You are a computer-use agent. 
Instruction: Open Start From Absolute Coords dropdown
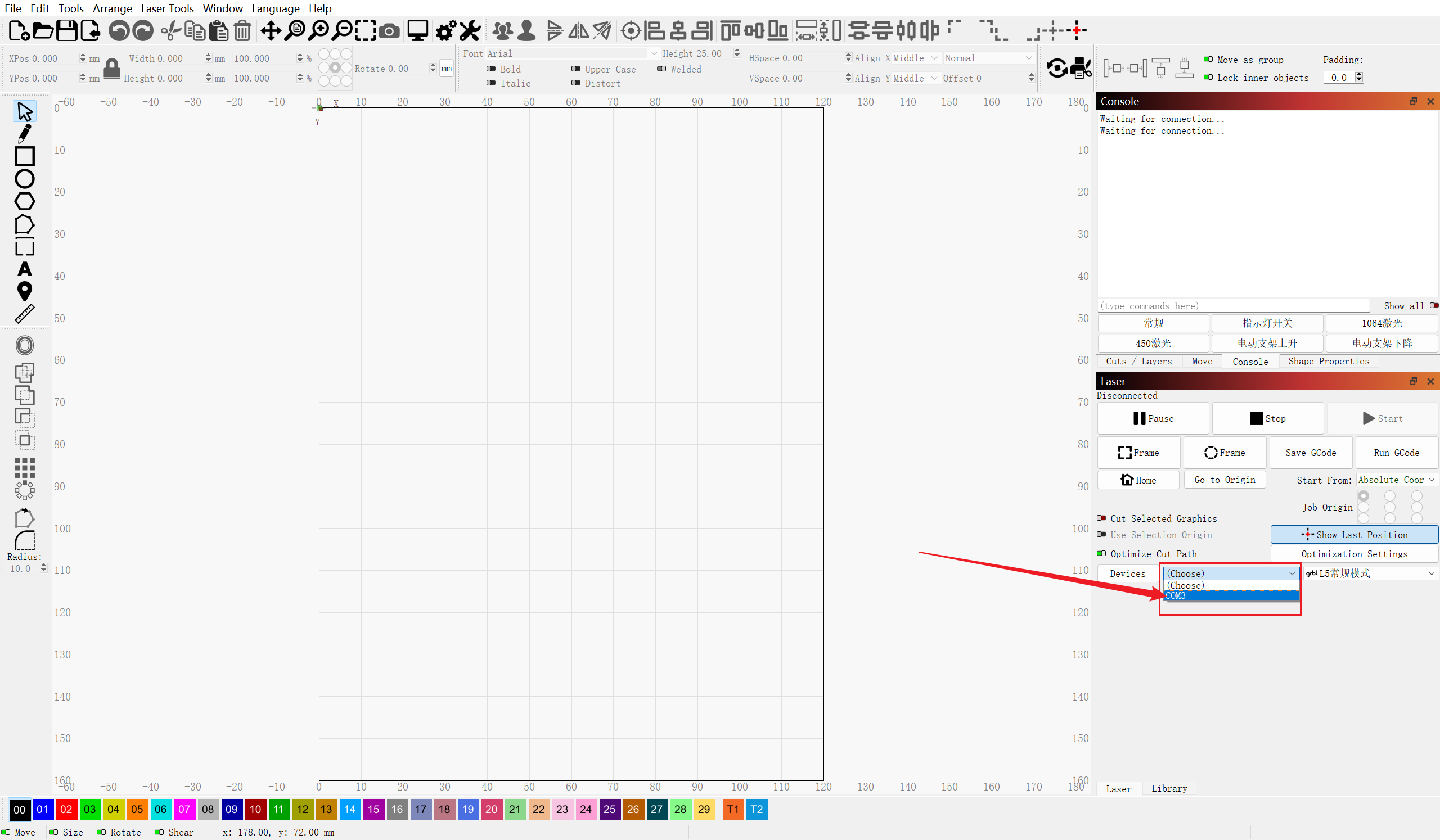(x=1397, y=480)
